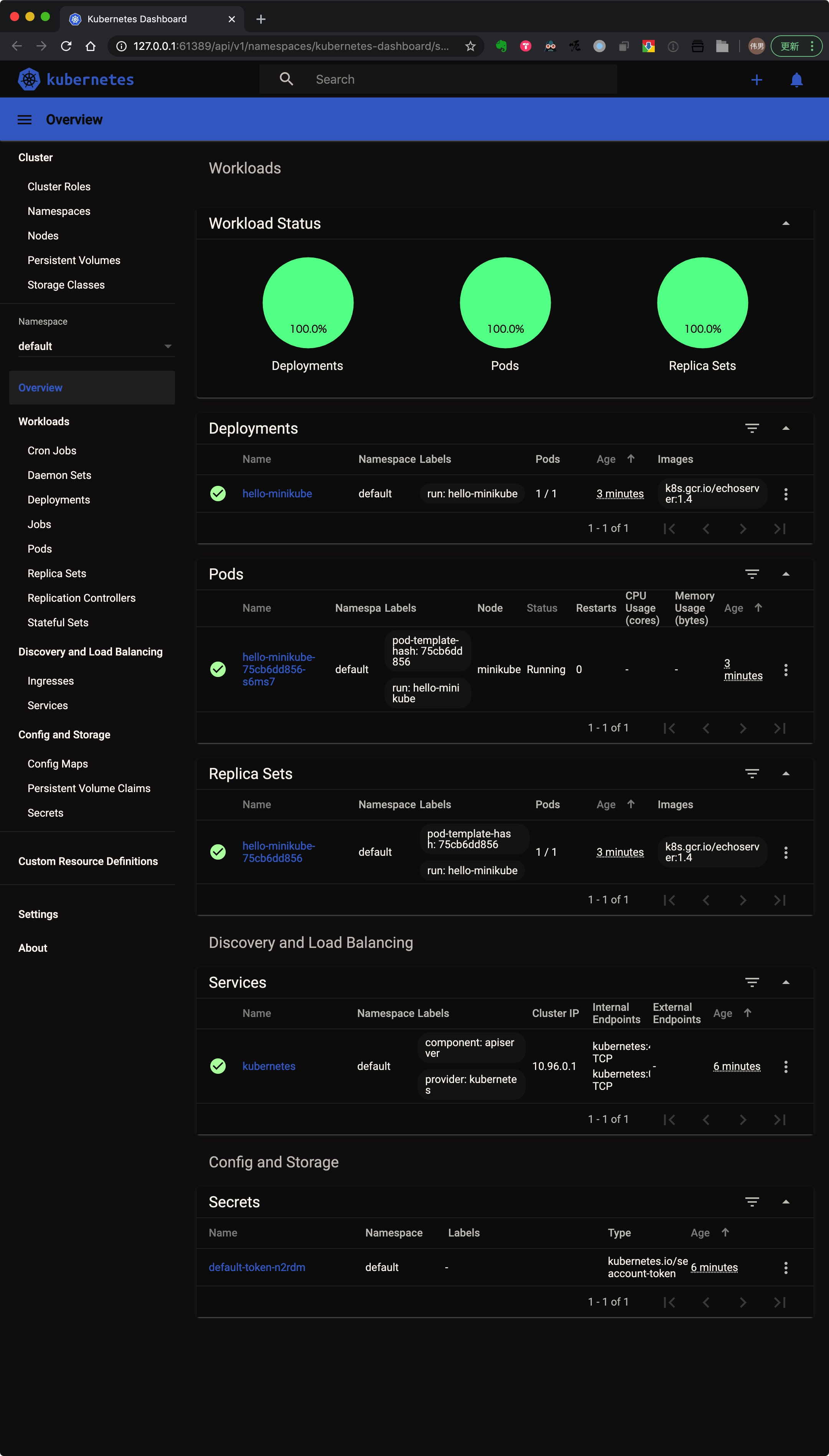Reload the browser page

(x=66, y=46)
